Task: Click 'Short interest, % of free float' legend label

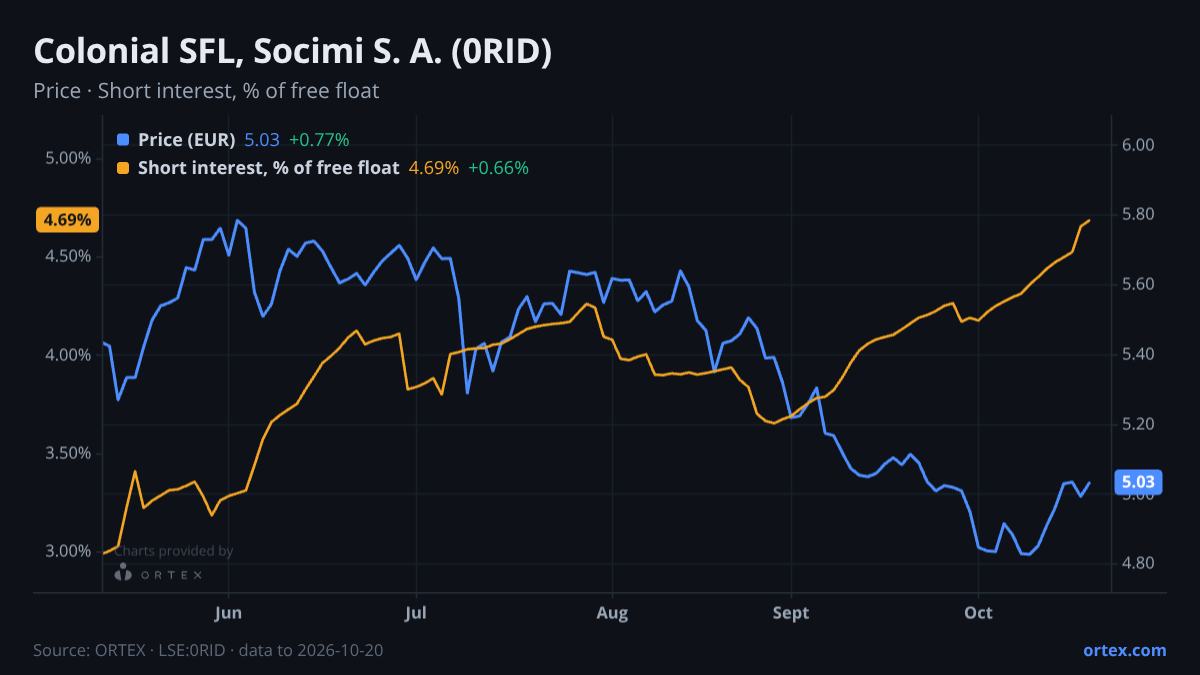Action: 268,168
